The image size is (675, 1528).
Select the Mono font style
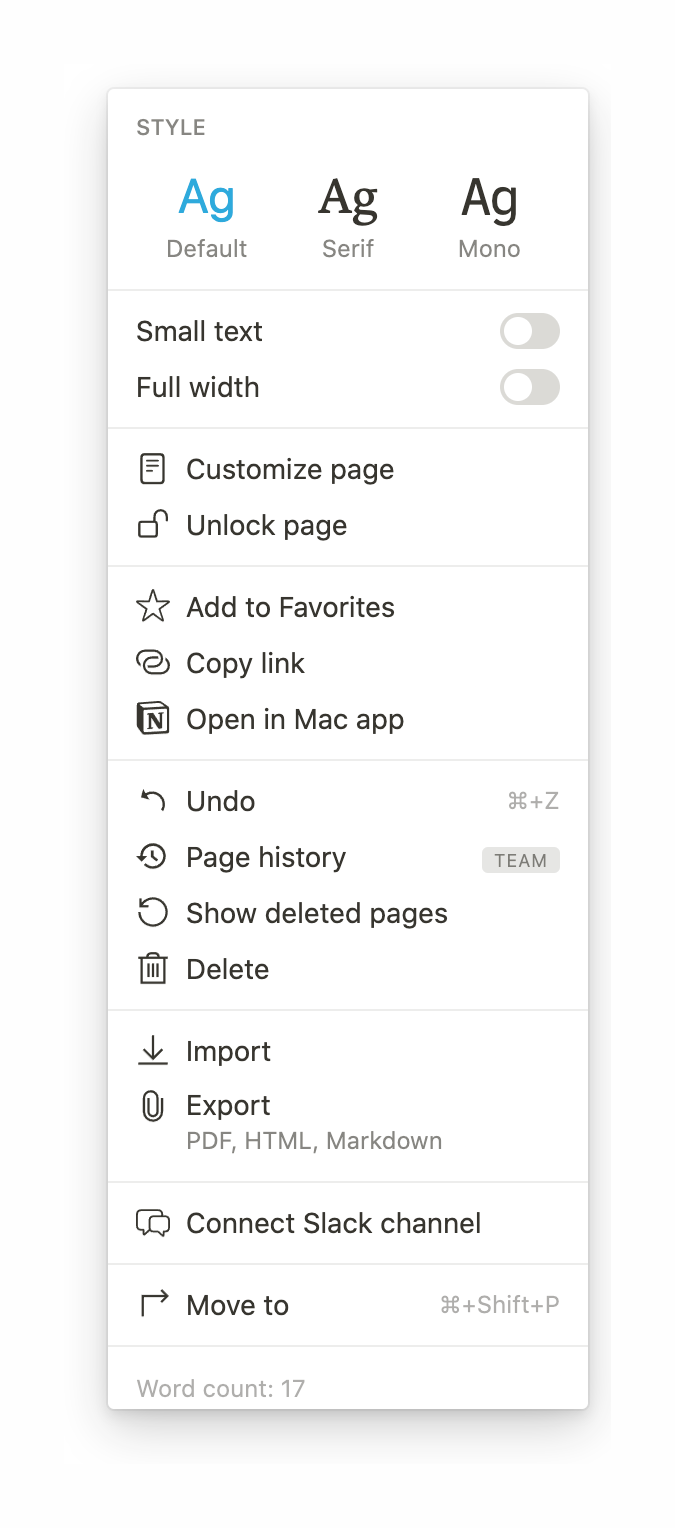click(x=489, y=210)
